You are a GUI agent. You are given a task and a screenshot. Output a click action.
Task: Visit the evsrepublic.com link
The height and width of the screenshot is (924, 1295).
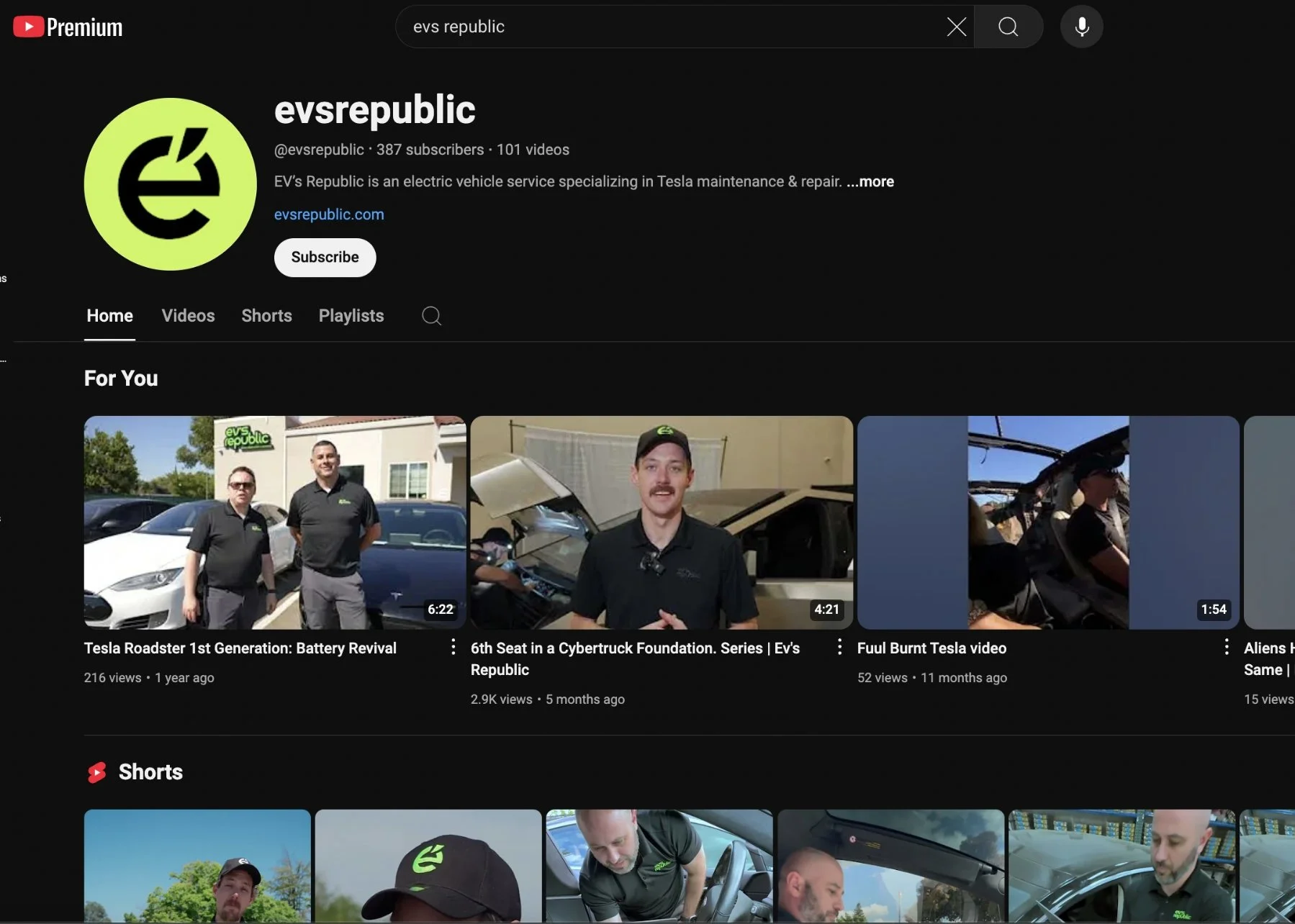tap(329, 214)
